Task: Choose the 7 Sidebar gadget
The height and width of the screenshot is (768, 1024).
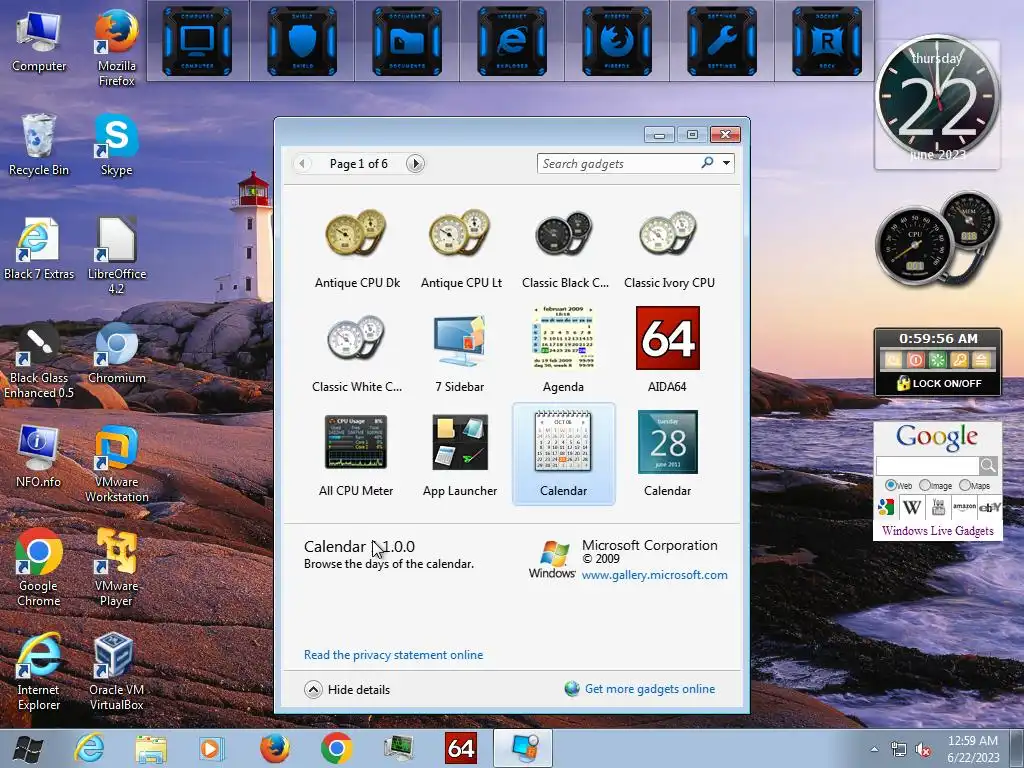Action: 460,353
